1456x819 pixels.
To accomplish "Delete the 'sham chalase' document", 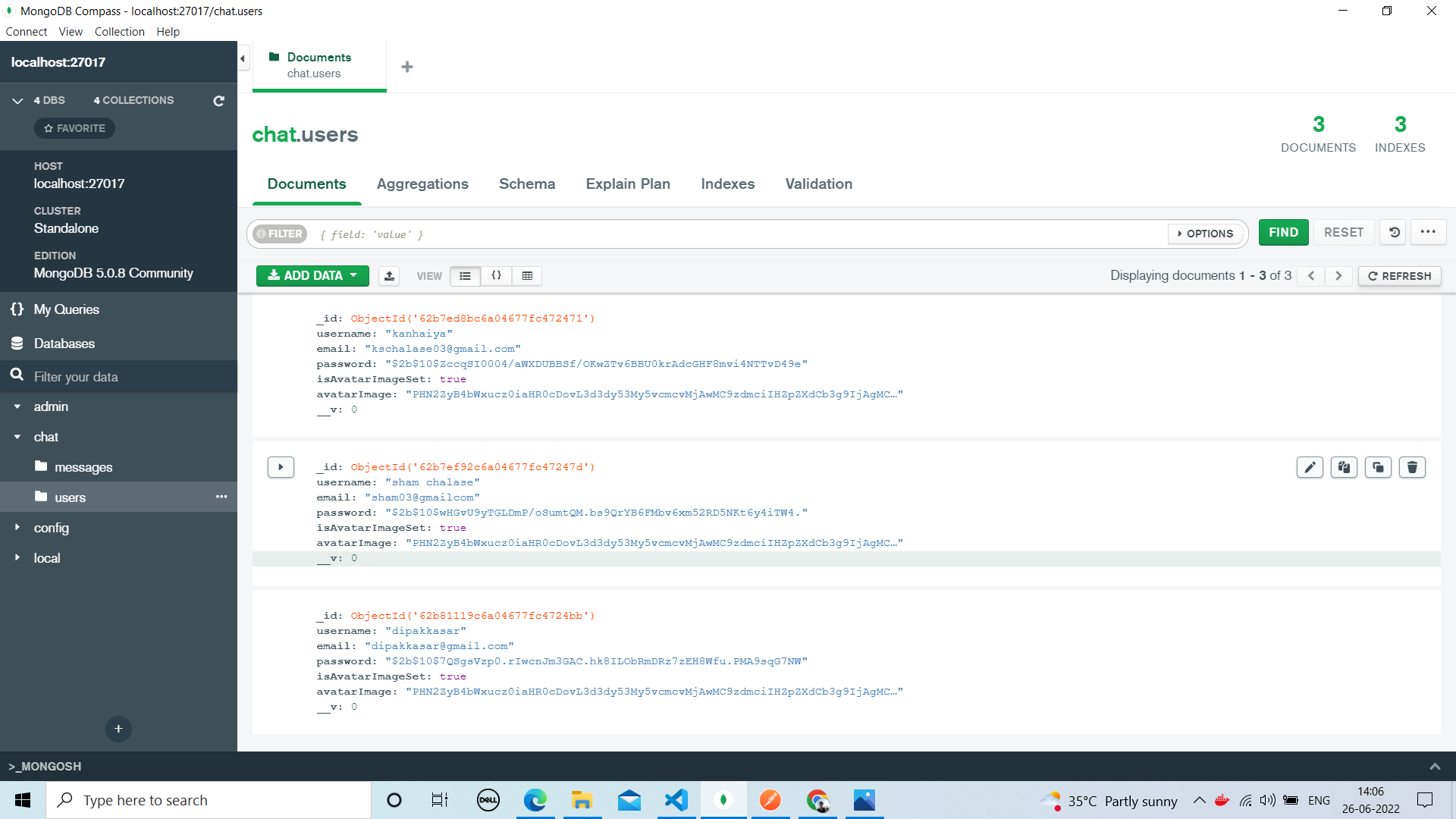I will [1412, 467].
